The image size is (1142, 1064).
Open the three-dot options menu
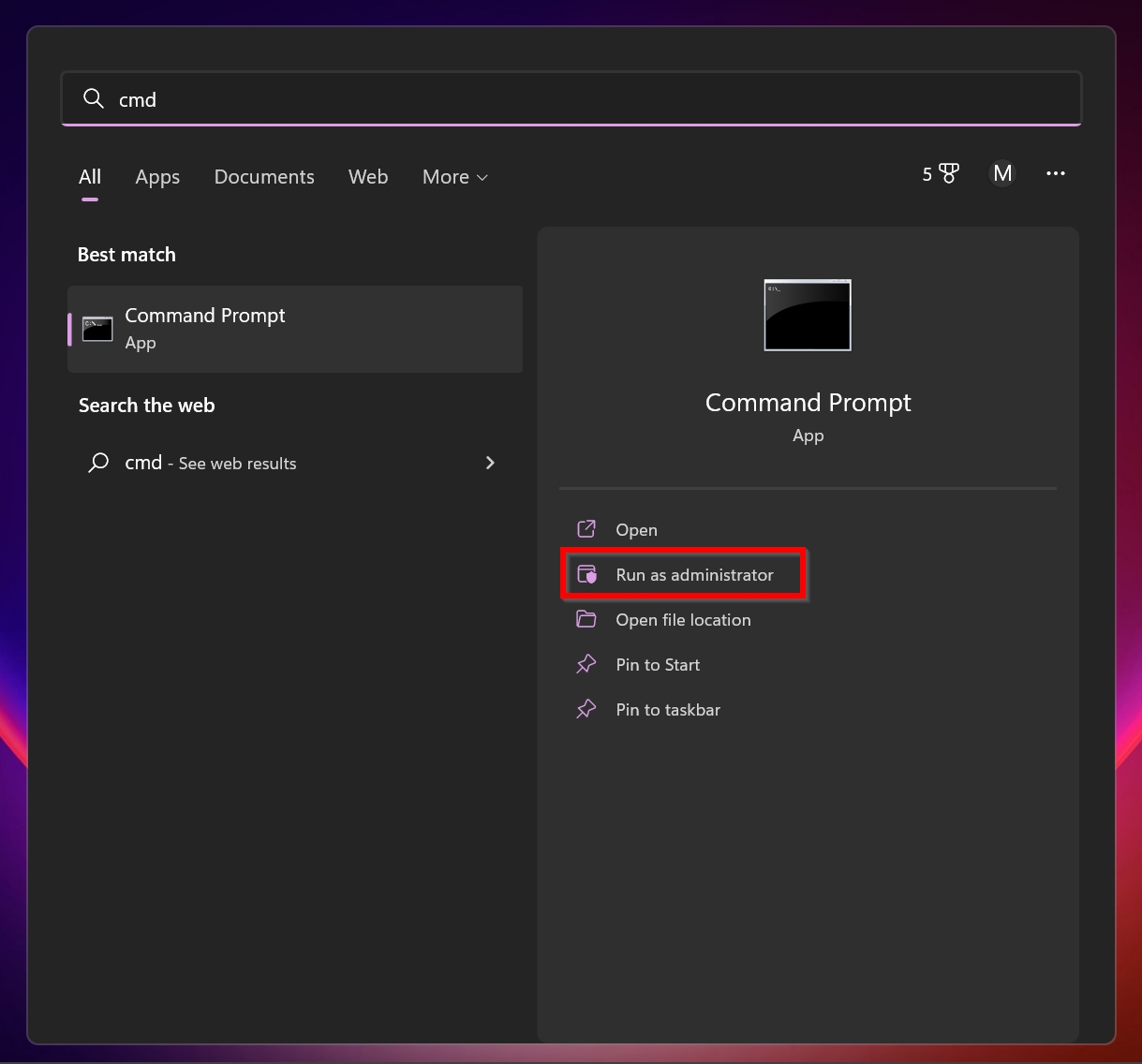pyautogui.click(x=1056, y=173)
